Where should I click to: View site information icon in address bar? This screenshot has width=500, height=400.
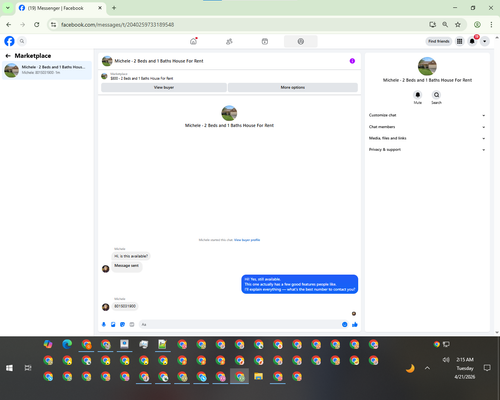click(53, 24)
